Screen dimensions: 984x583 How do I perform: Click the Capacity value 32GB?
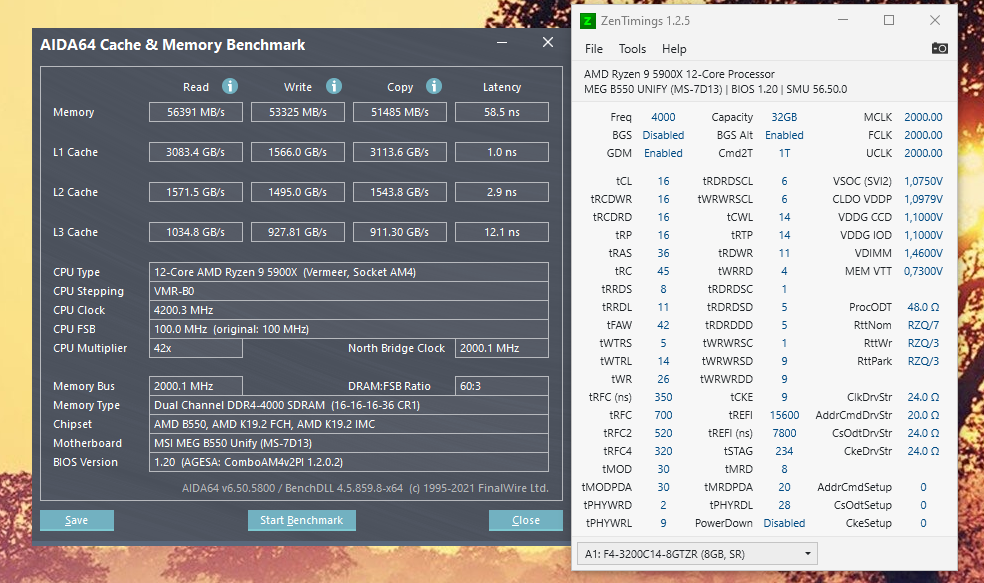[784, 117]
